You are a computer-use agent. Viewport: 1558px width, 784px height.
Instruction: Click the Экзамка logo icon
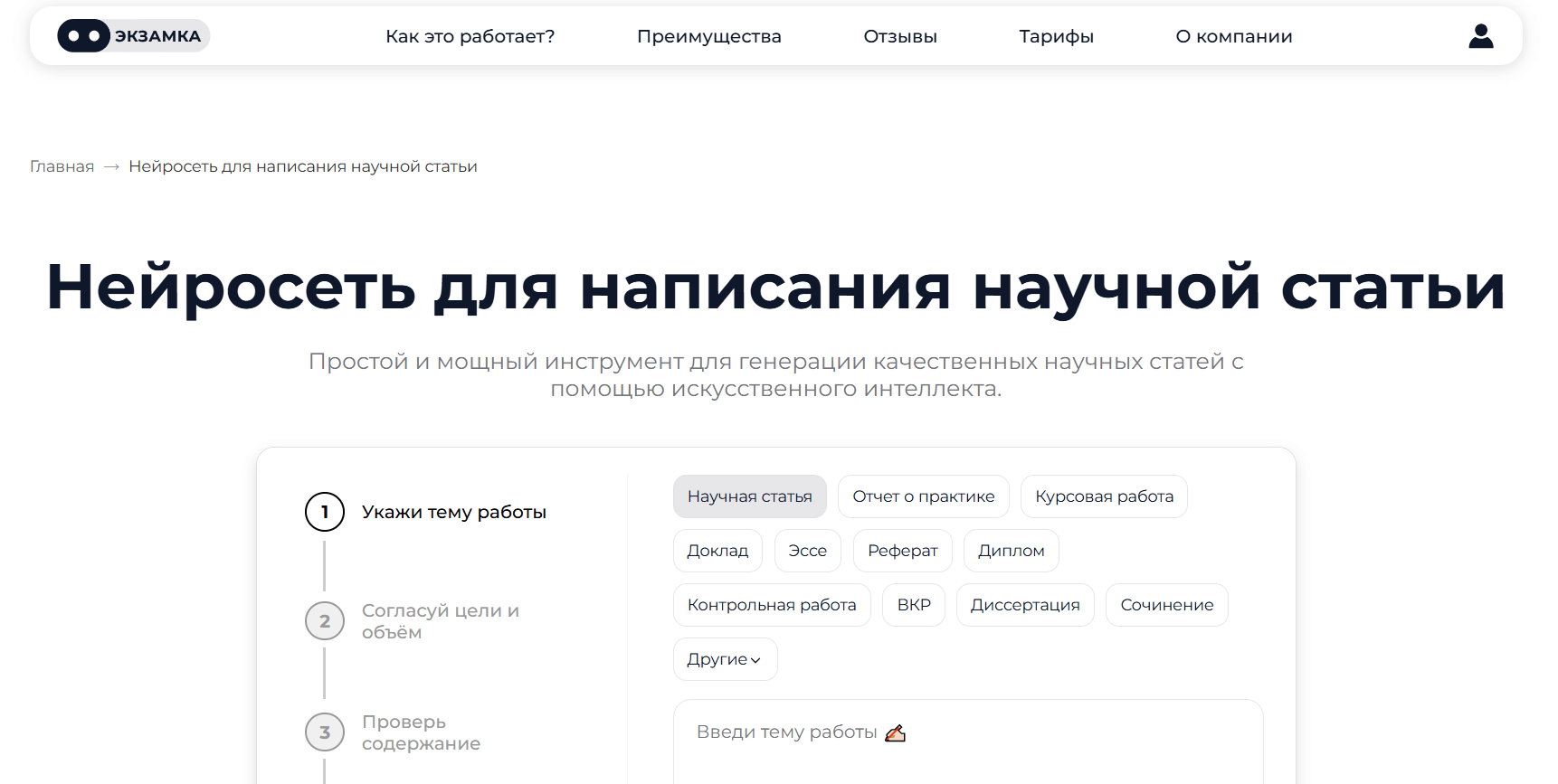point(84,36)
